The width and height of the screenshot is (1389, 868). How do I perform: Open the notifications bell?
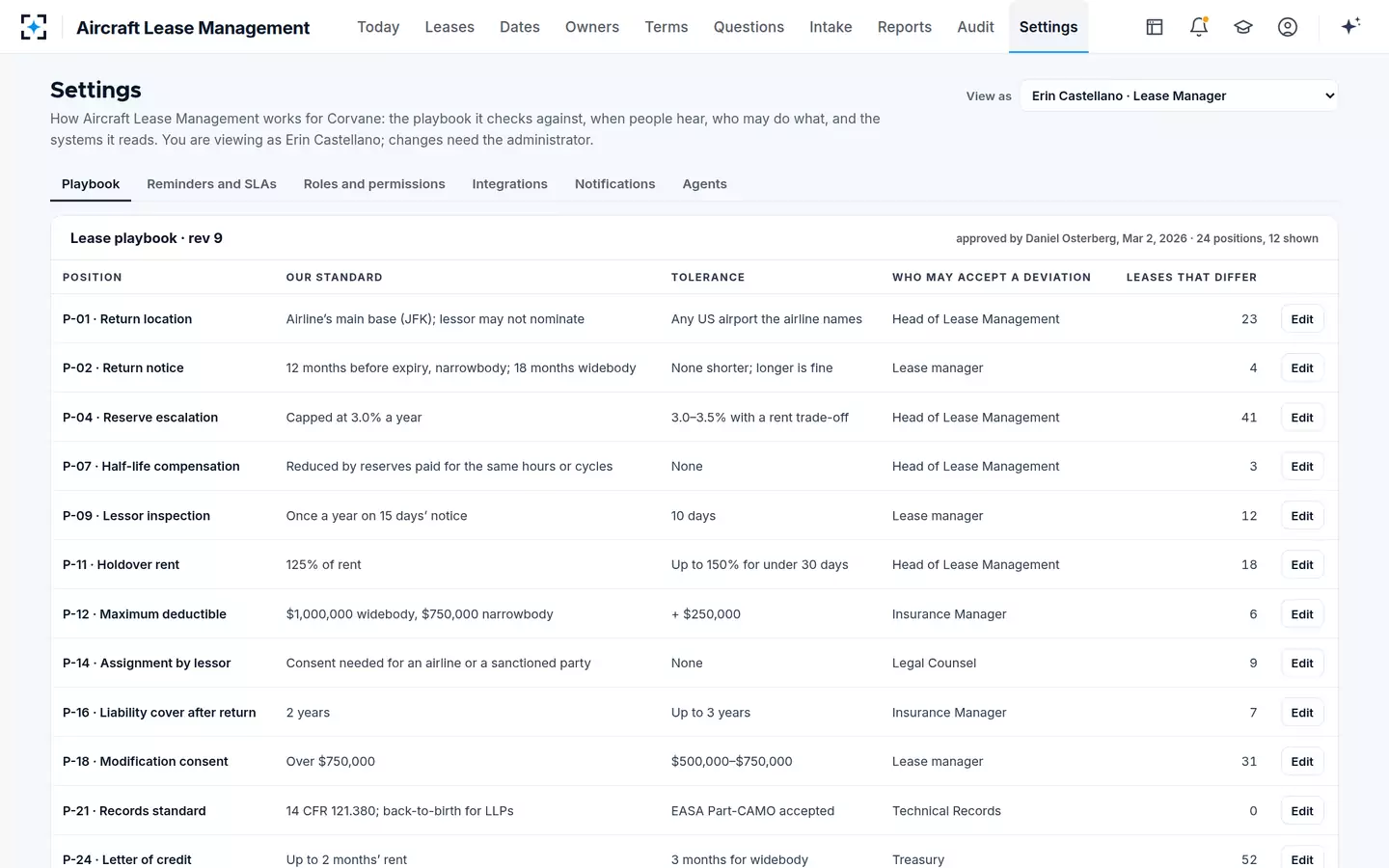coord(1199,27)
